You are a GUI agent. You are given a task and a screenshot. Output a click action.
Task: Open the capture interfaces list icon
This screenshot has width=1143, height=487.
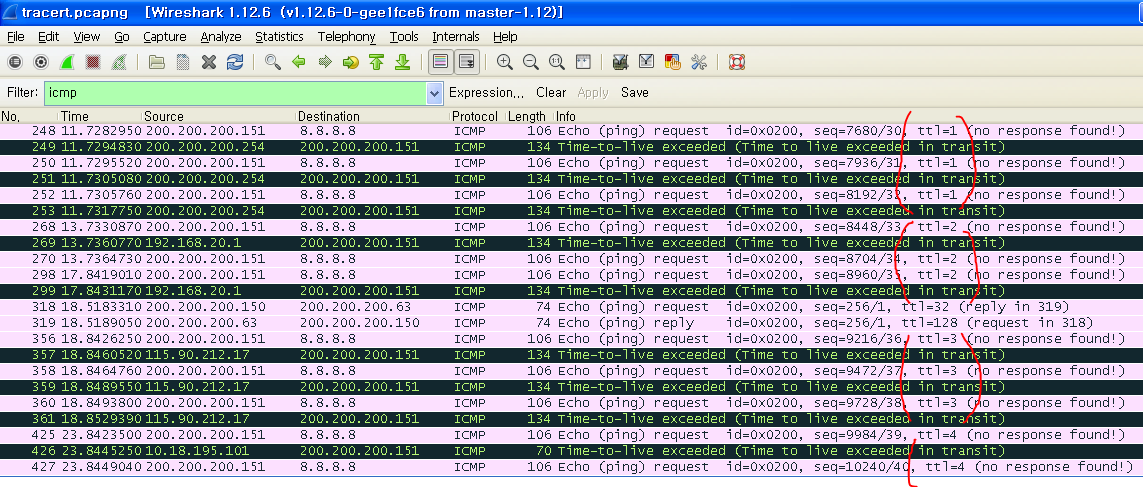click(x=15, y=63)
